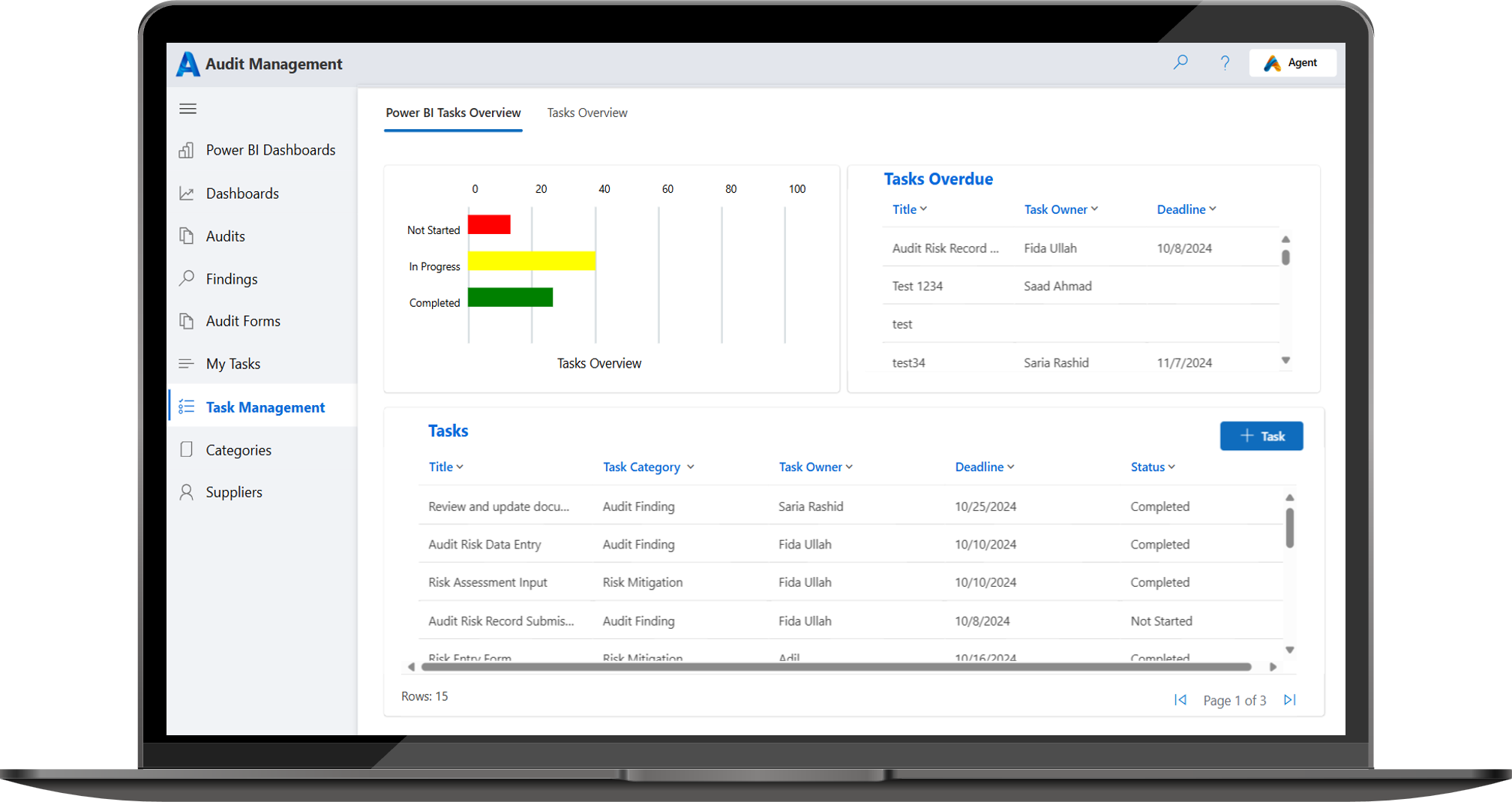Navigate to Findings via its icon
The height and width of the screenshot is (802, 1512).
tap(187, 278)
